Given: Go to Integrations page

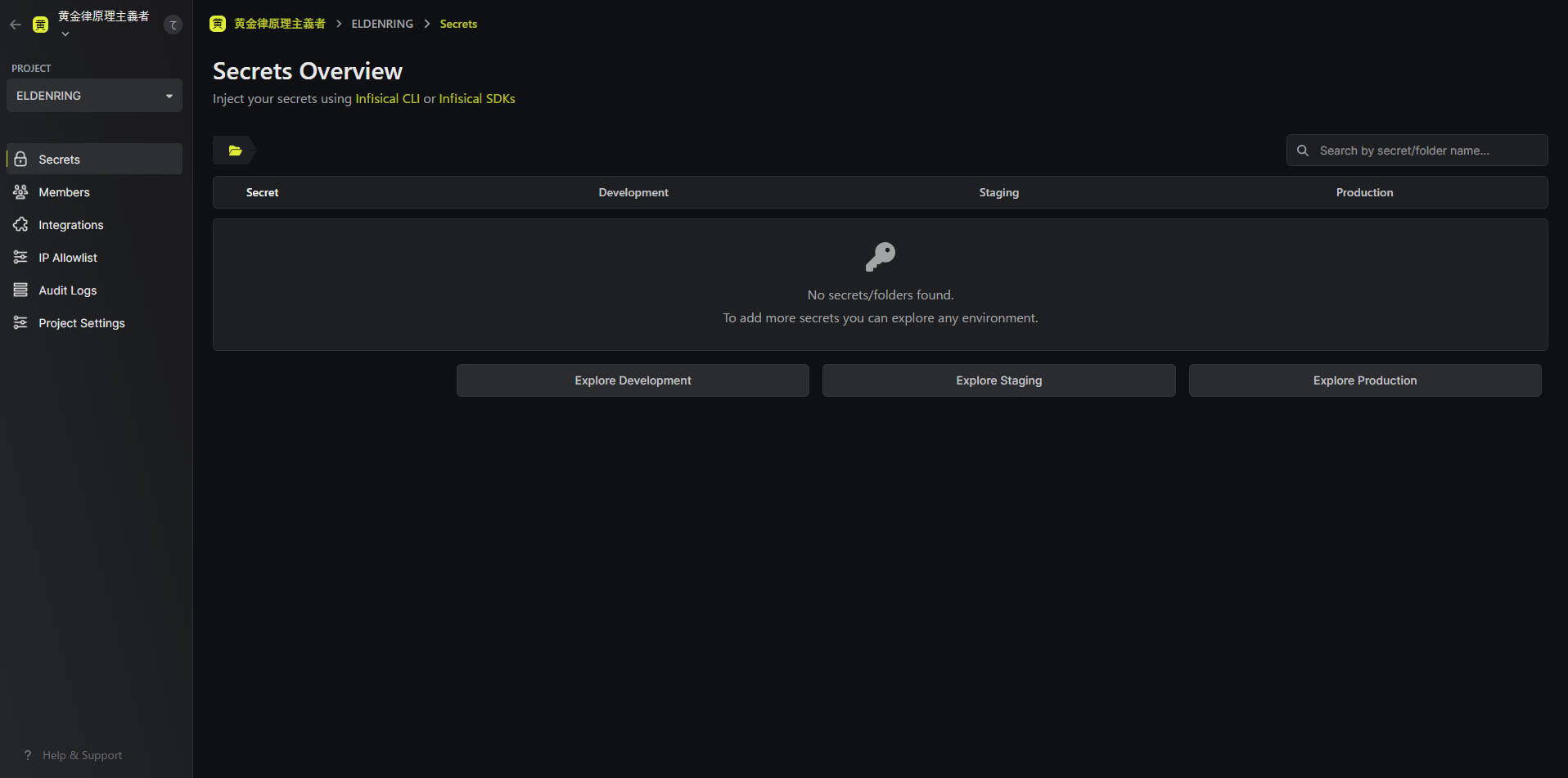Looking at the screenshot, I should [94, 225].
